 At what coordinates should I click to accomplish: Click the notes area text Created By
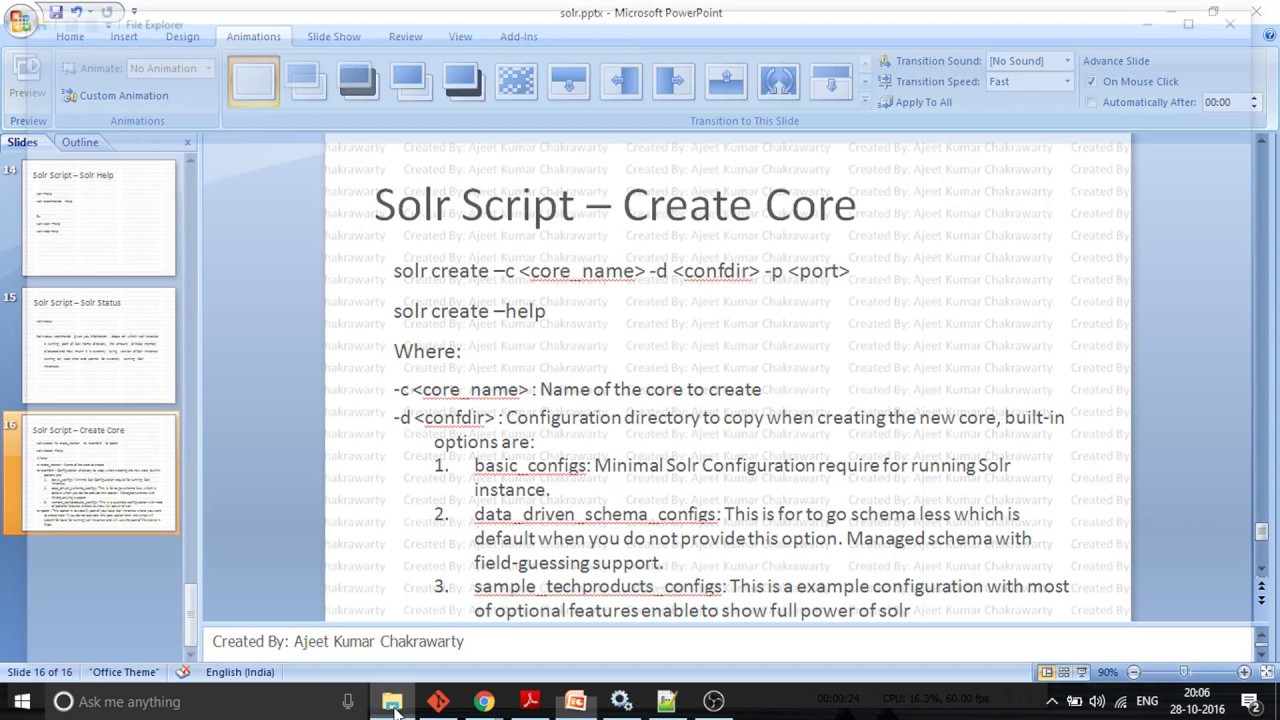click(x=338, y=641)
